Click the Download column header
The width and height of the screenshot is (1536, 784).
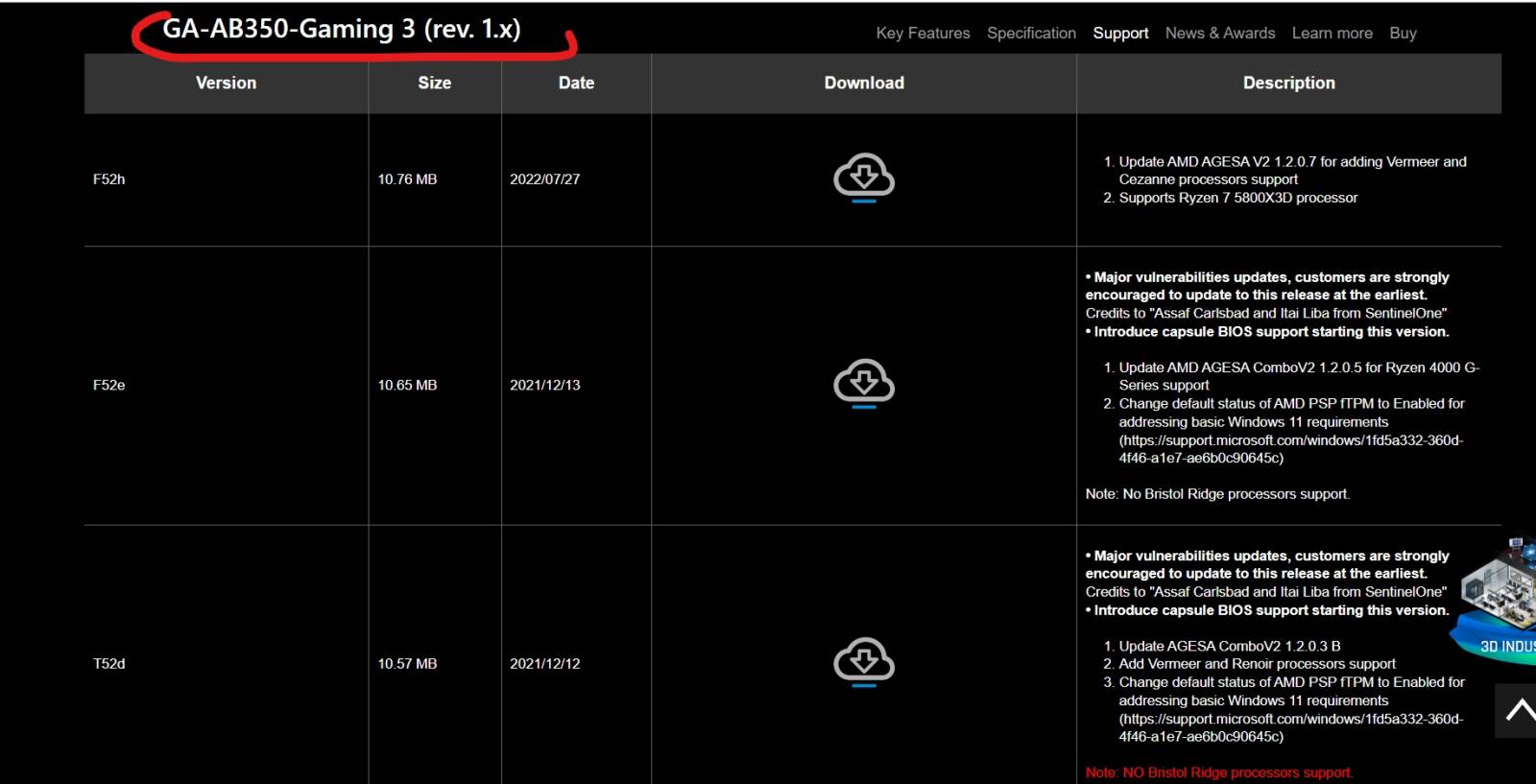864,83
